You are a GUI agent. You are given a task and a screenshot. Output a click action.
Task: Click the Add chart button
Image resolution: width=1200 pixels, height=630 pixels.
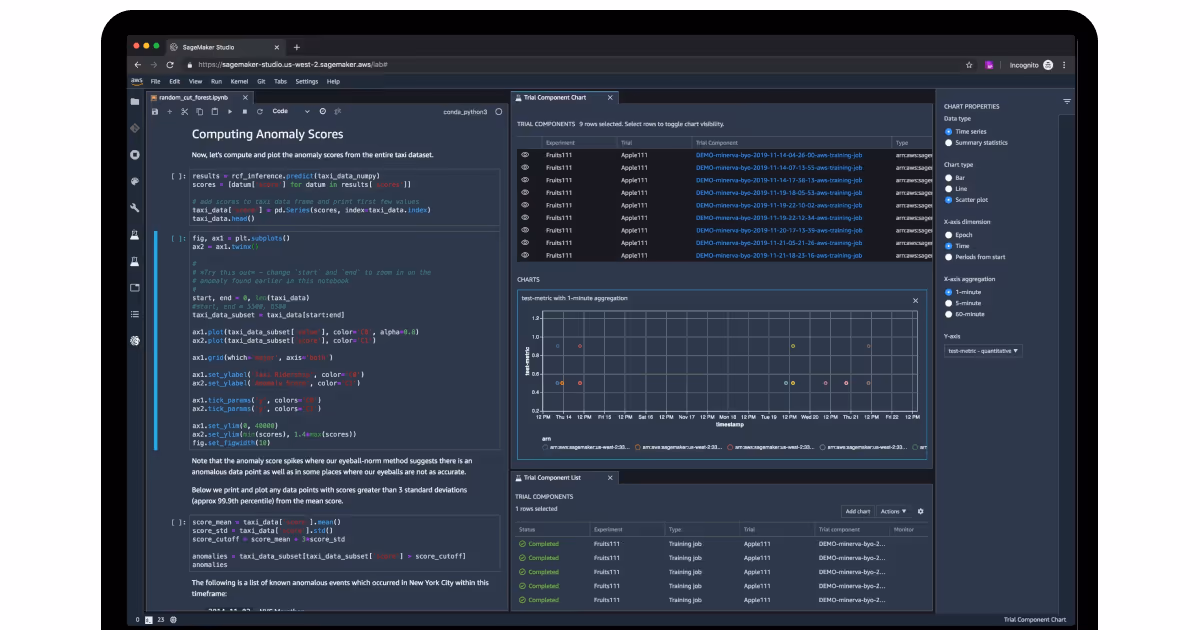coord(857,511)
